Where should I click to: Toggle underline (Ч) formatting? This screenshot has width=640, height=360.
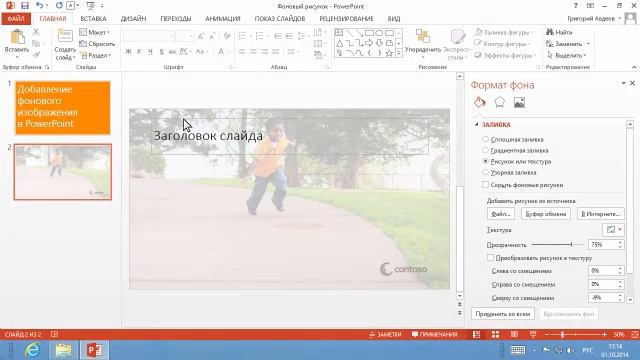[150, 51]
